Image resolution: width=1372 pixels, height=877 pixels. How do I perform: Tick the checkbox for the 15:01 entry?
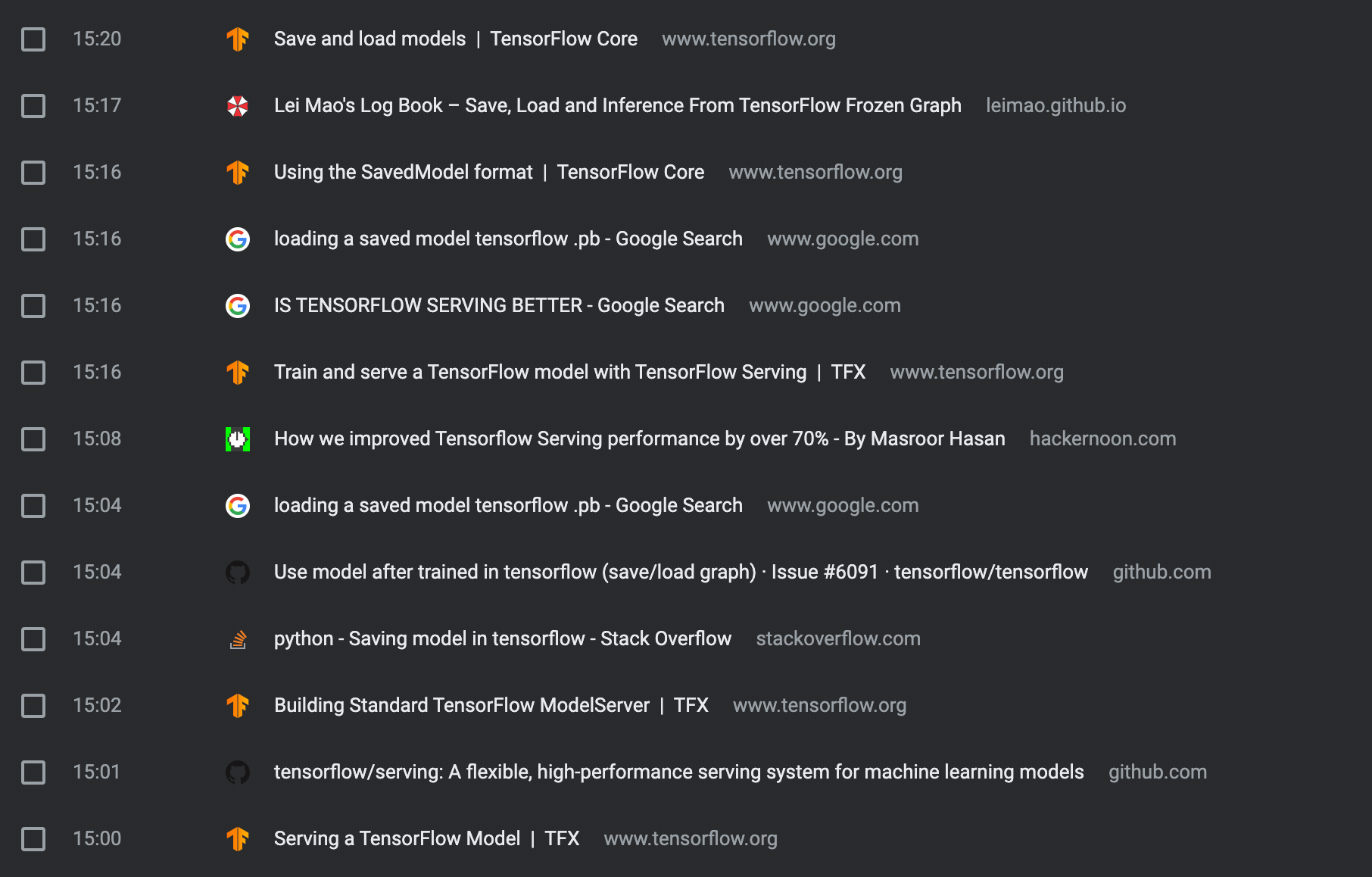[33, 772]
